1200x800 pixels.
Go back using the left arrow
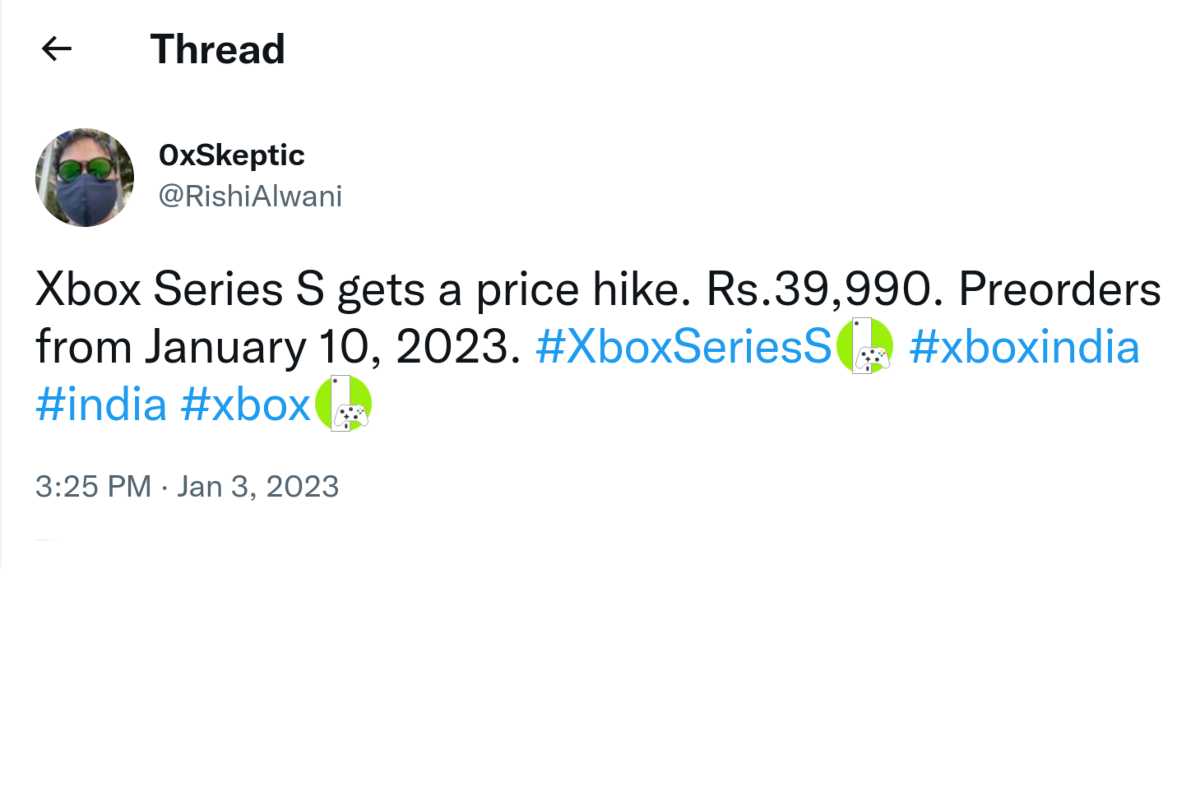(x=57, y=49)
